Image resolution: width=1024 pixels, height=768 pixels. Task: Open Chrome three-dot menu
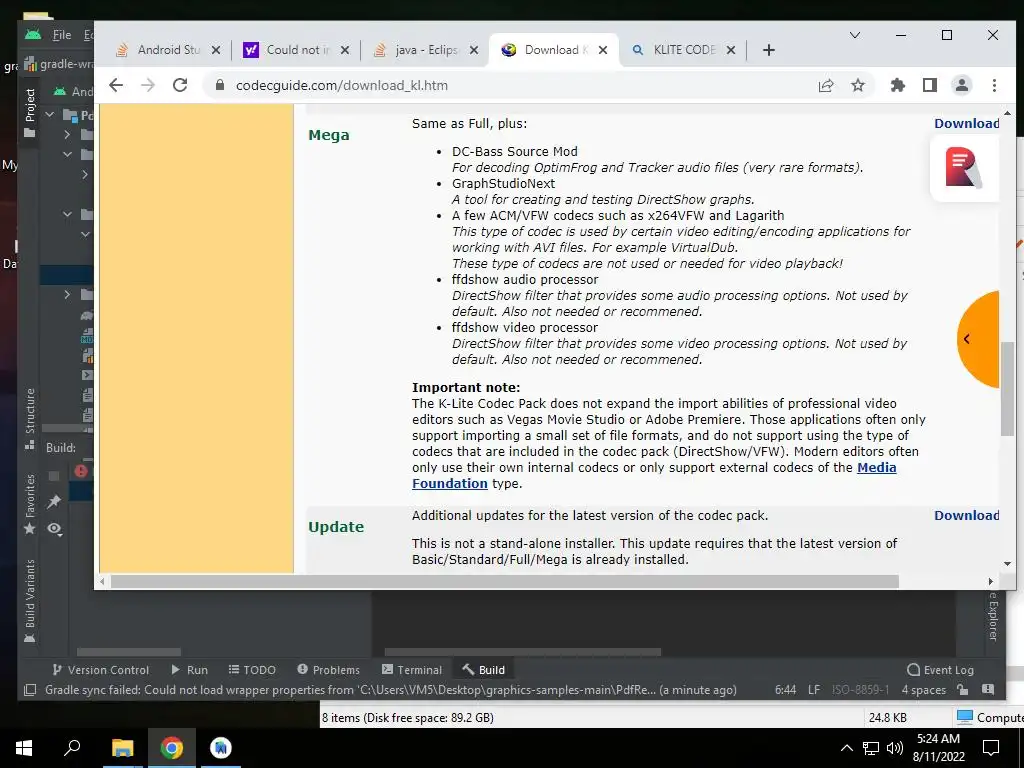pos(994,85)
